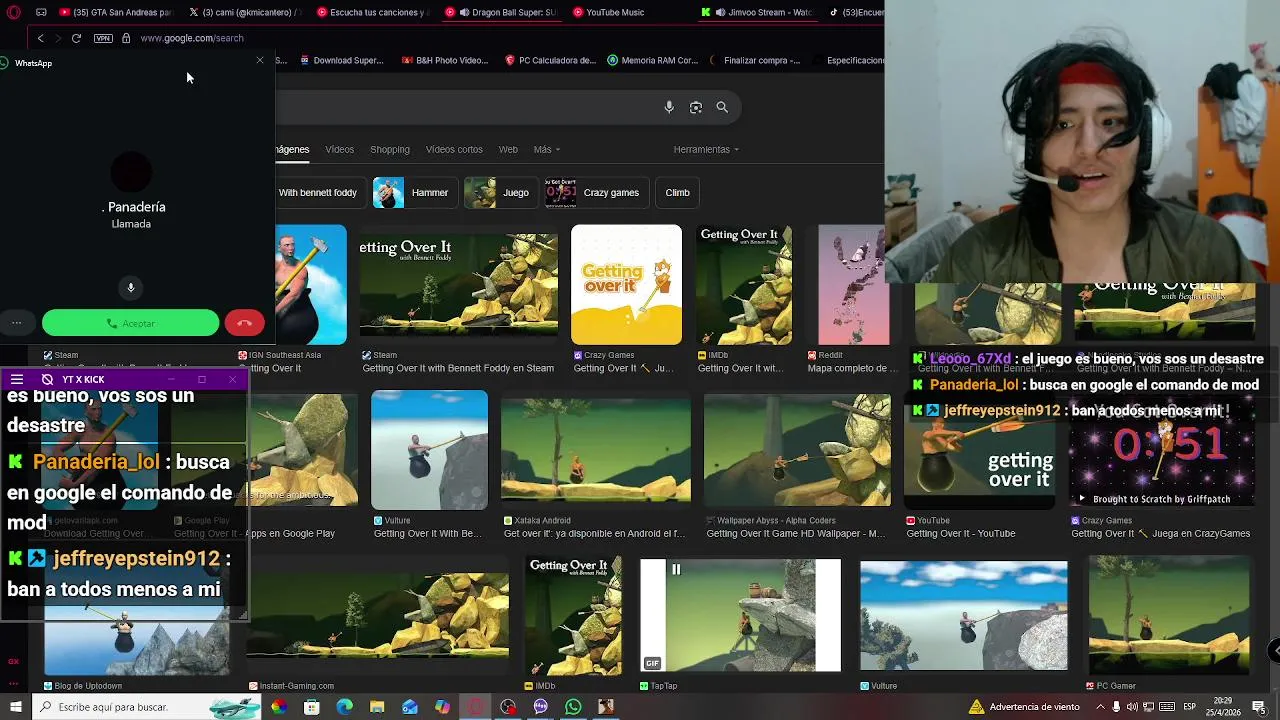The height and width of the screenshot is (720, 1280).
Task: Switch to the Shopping search tab
Action: click(x=390, y=149)
